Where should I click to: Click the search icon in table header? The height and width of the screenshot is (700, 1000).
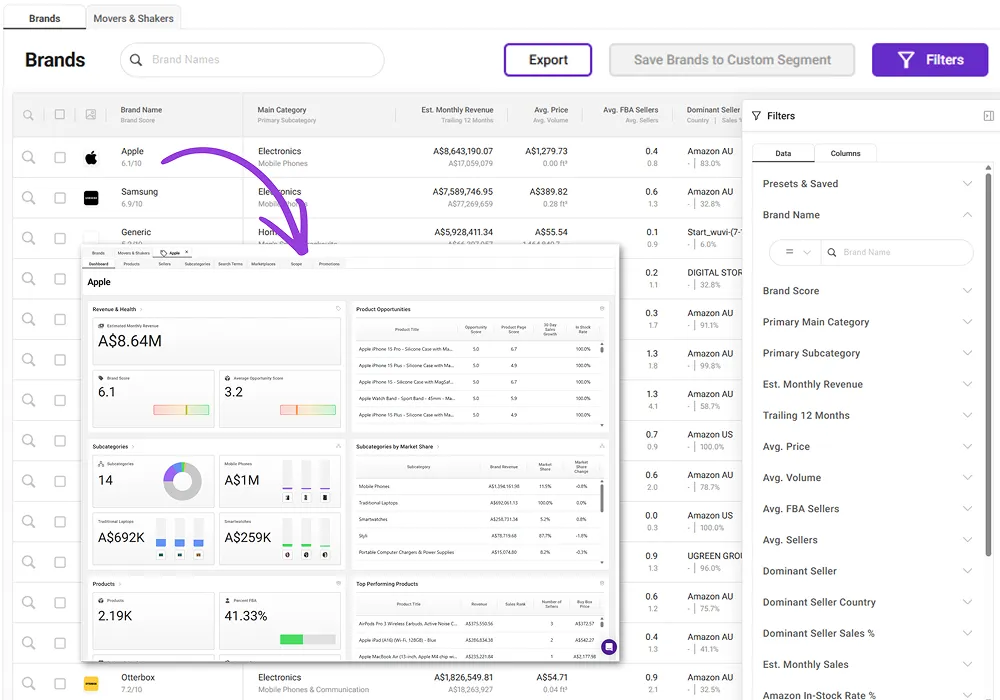tap(29, 115)
